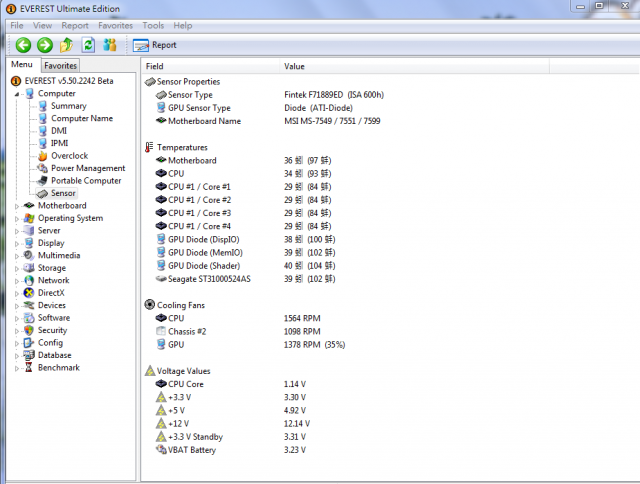This screenshot has height=484, width=640.
Task: Click the Server icon in tree
Action: coord(29,230)
